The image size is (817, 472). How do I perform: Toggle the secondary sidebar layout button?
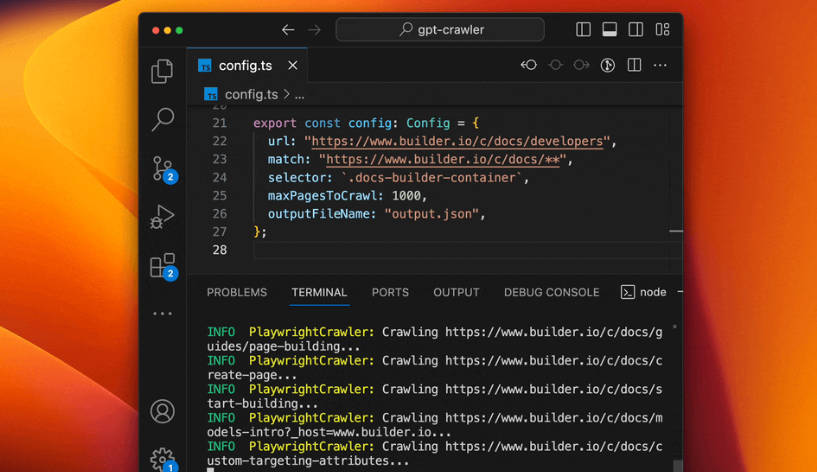click(x=635, y=30)
